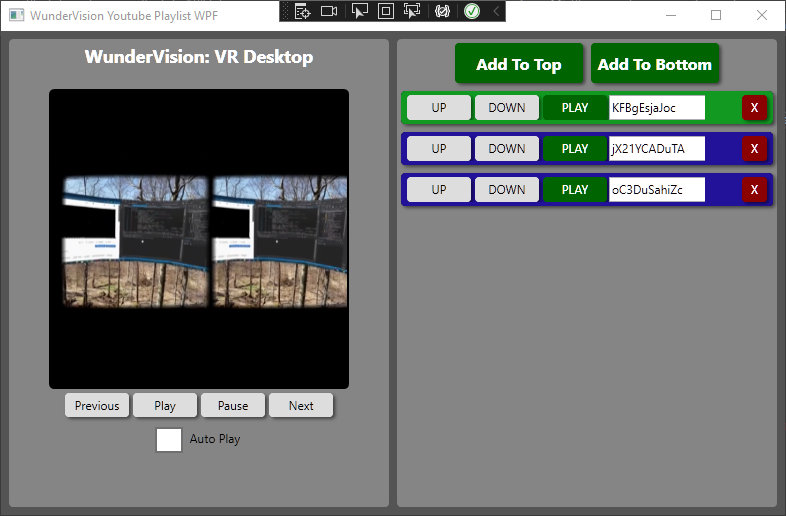Image resolution: width=786 pixels, height=516 pixels.
Task: Delete the jX21YCADuTA playlist item
Action: pyautogui.click(x=754, y=149)
